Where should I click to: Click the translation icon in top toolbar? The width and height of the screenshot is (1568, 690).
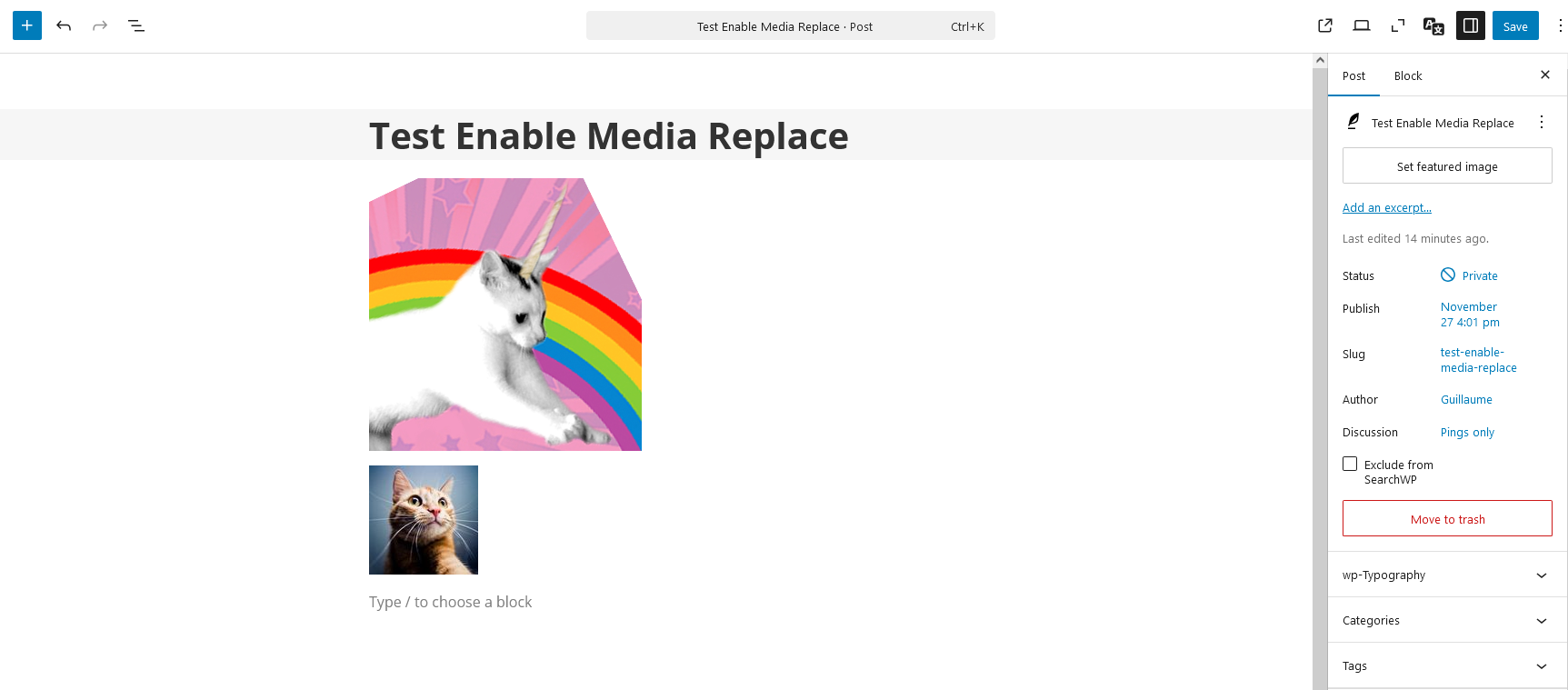1433,25
